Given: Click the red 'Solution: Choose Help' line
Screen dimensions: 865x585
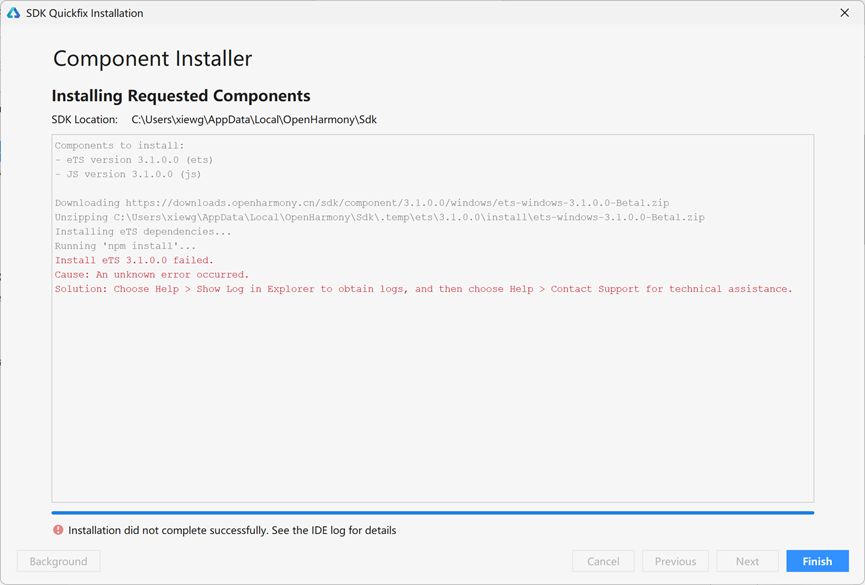Looking at the screenshot, I should [423, 289].
